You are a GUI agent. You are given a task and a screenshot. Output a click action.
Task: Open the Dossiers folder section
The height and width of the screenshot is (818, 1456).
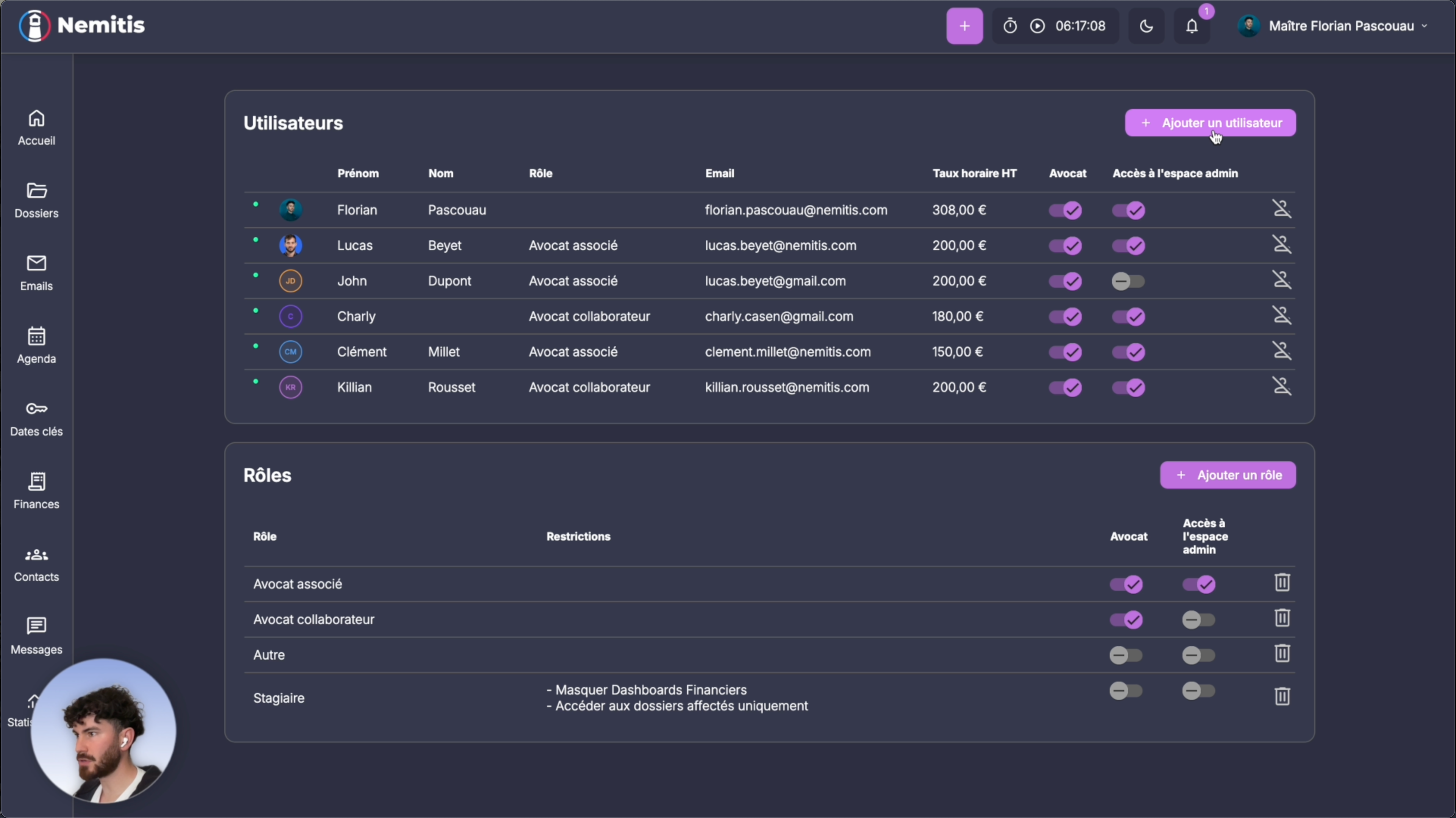36,201
